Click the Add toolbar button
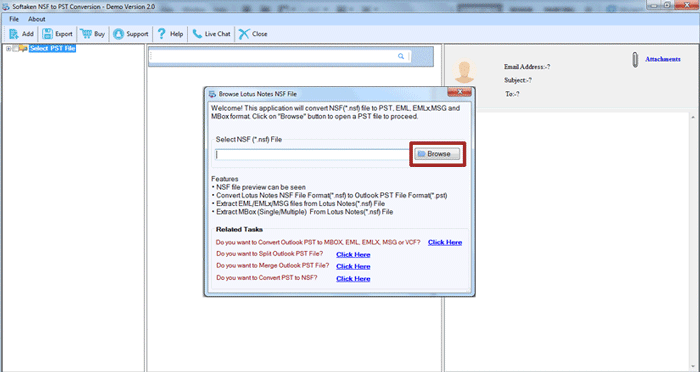The width and height of the screenshot is (700, 372). (21, 34)
